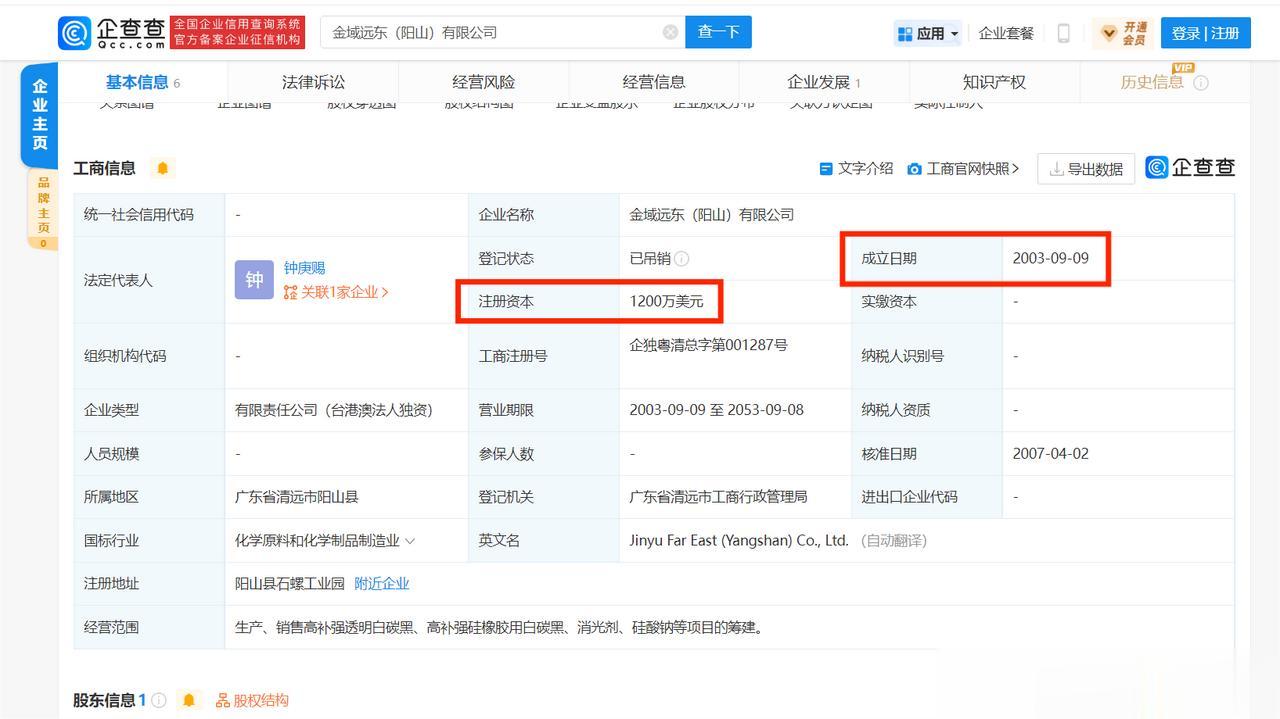Click the mobile phone icon in header
Viewport: 1280px width, 719px height.
[x=1063, y=33]
